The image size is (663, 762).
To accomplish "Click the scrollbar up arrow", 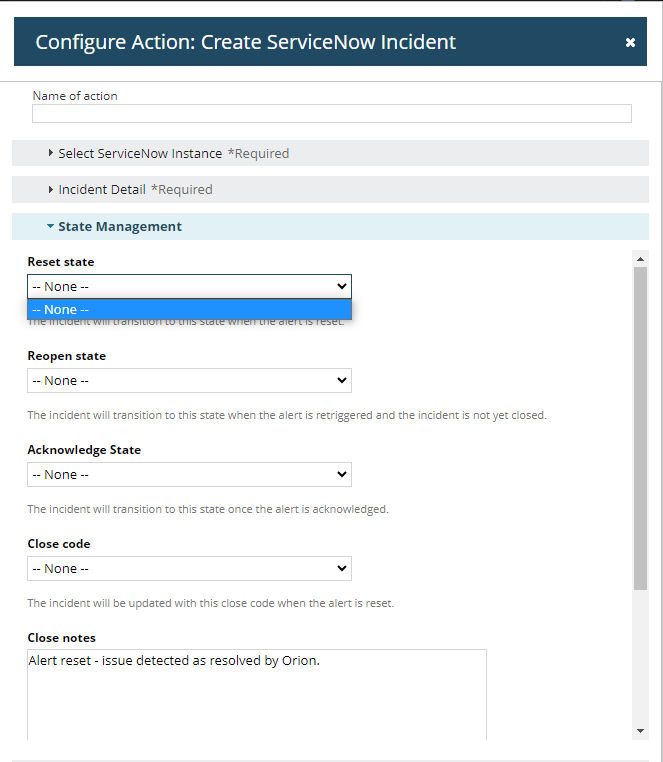I will coord(640,259).
